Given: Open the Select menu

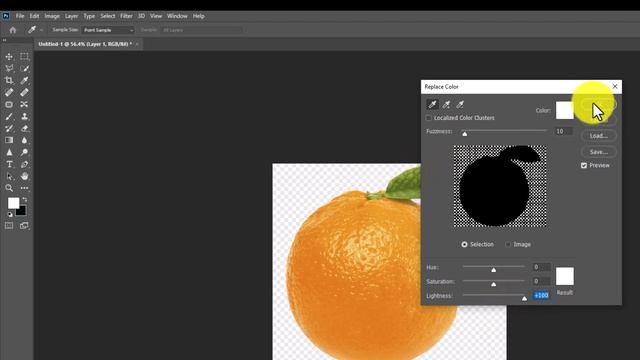Looking at the screenshot, I should (x=108, y=16).
